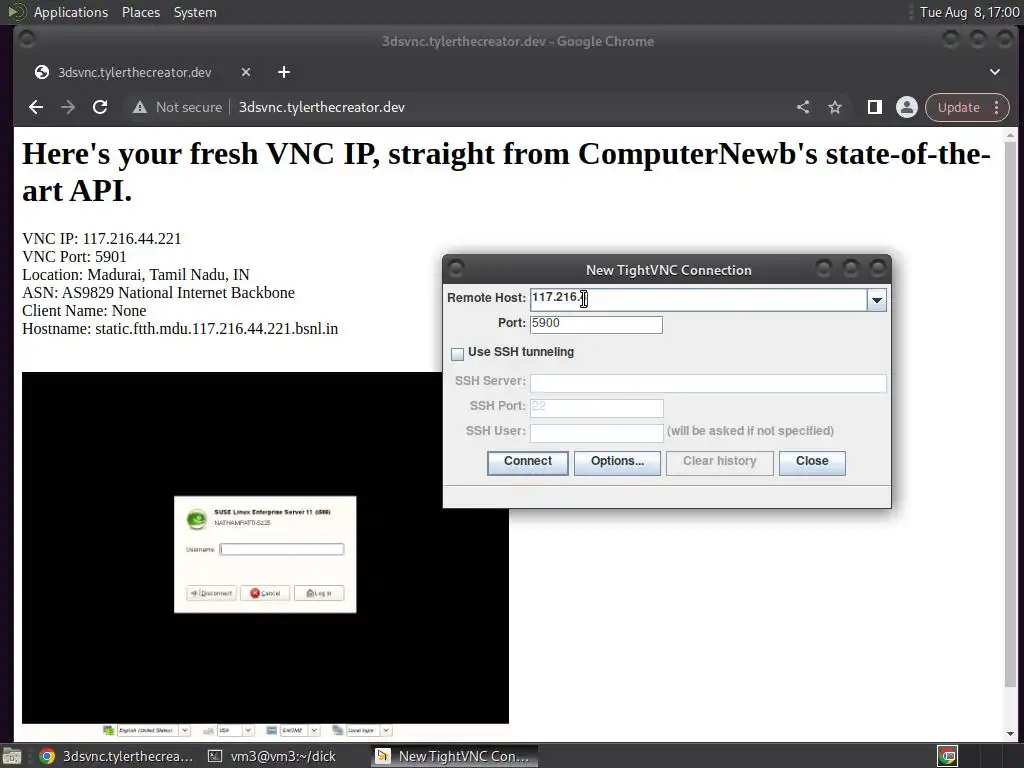The width and height of the screenshot is (1024, 768).
Task: Switch to vm3 terminal taskbar entry
Action: (272, 756)
